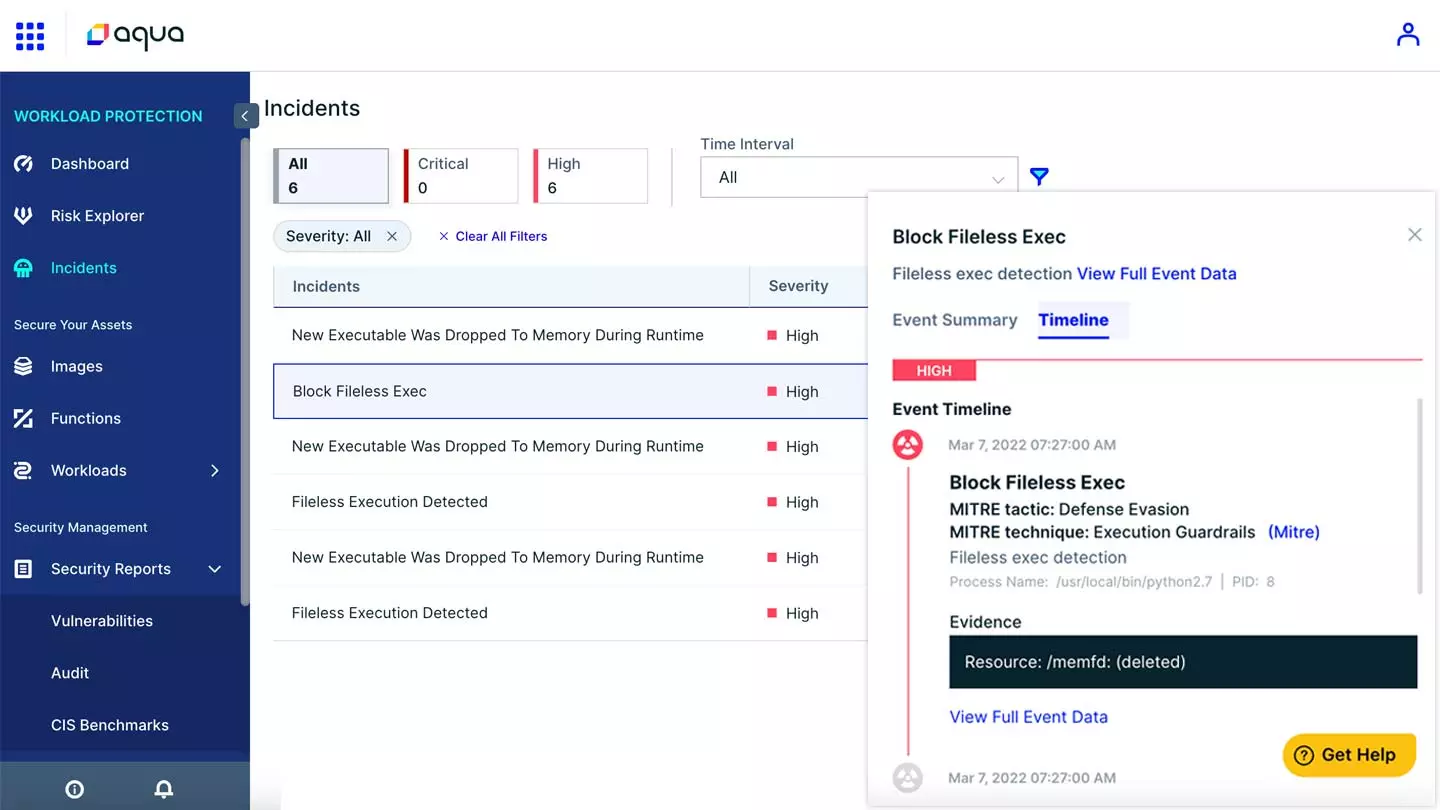This screenshot has width=1440, height=810.
Task: Click the blue filter funnel icon
Action: (x=1039, y=177)
